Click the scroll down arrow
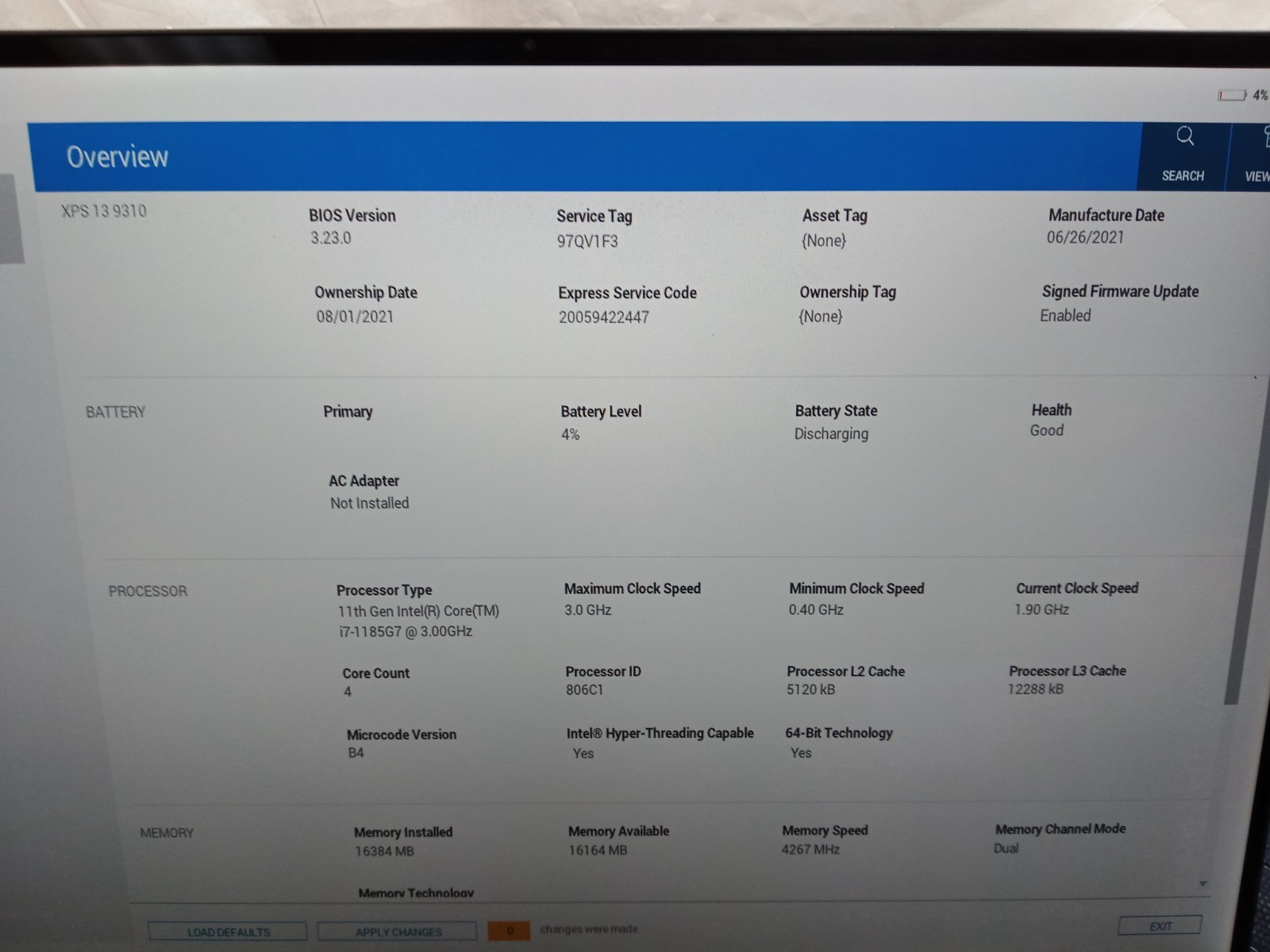 coord(1203,883)
